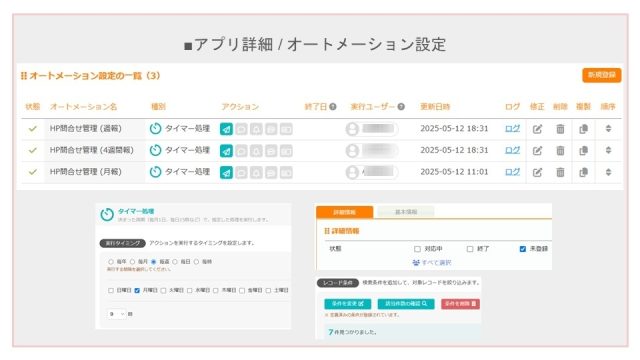The height and width of the screenshot is (360, 640).
Task: Click the 条件を変更 button
Action: click(347, 304)
